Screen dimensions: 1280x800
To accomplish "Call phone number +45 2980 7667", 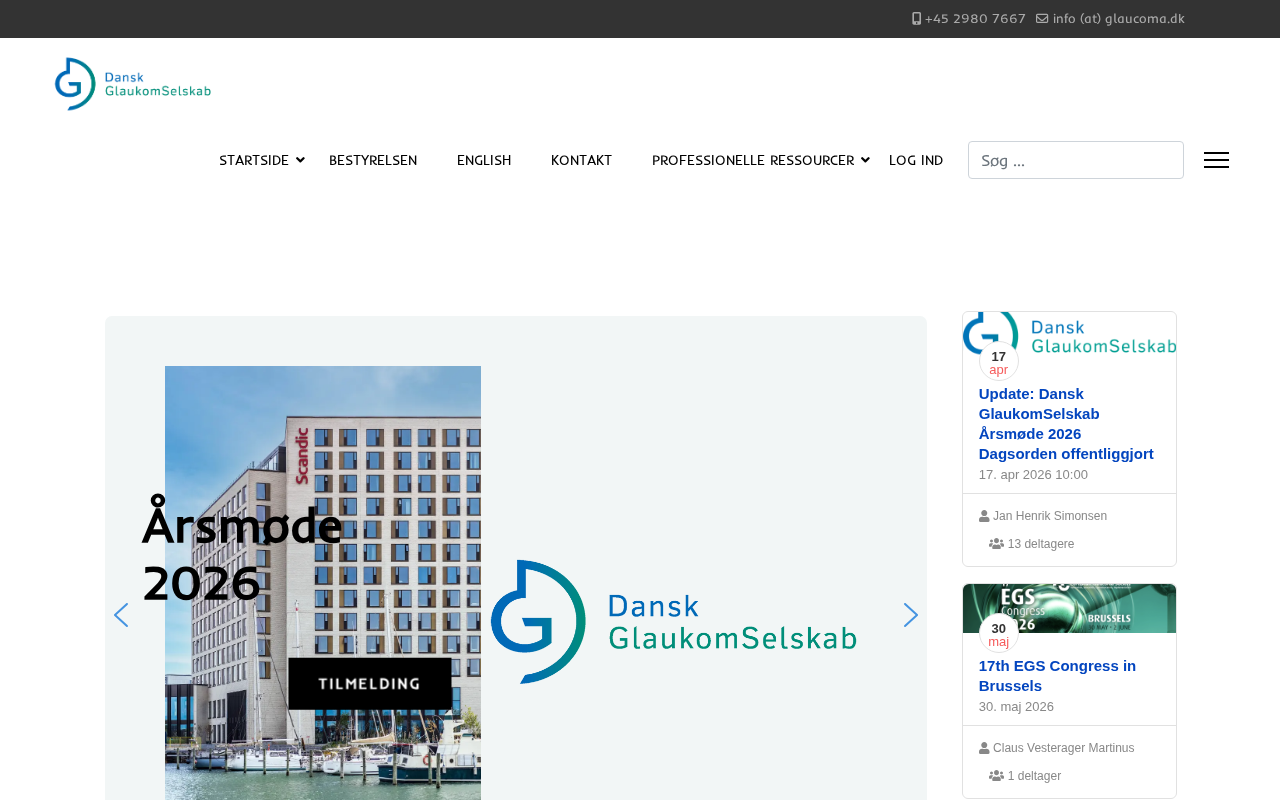I will point(975,19).
